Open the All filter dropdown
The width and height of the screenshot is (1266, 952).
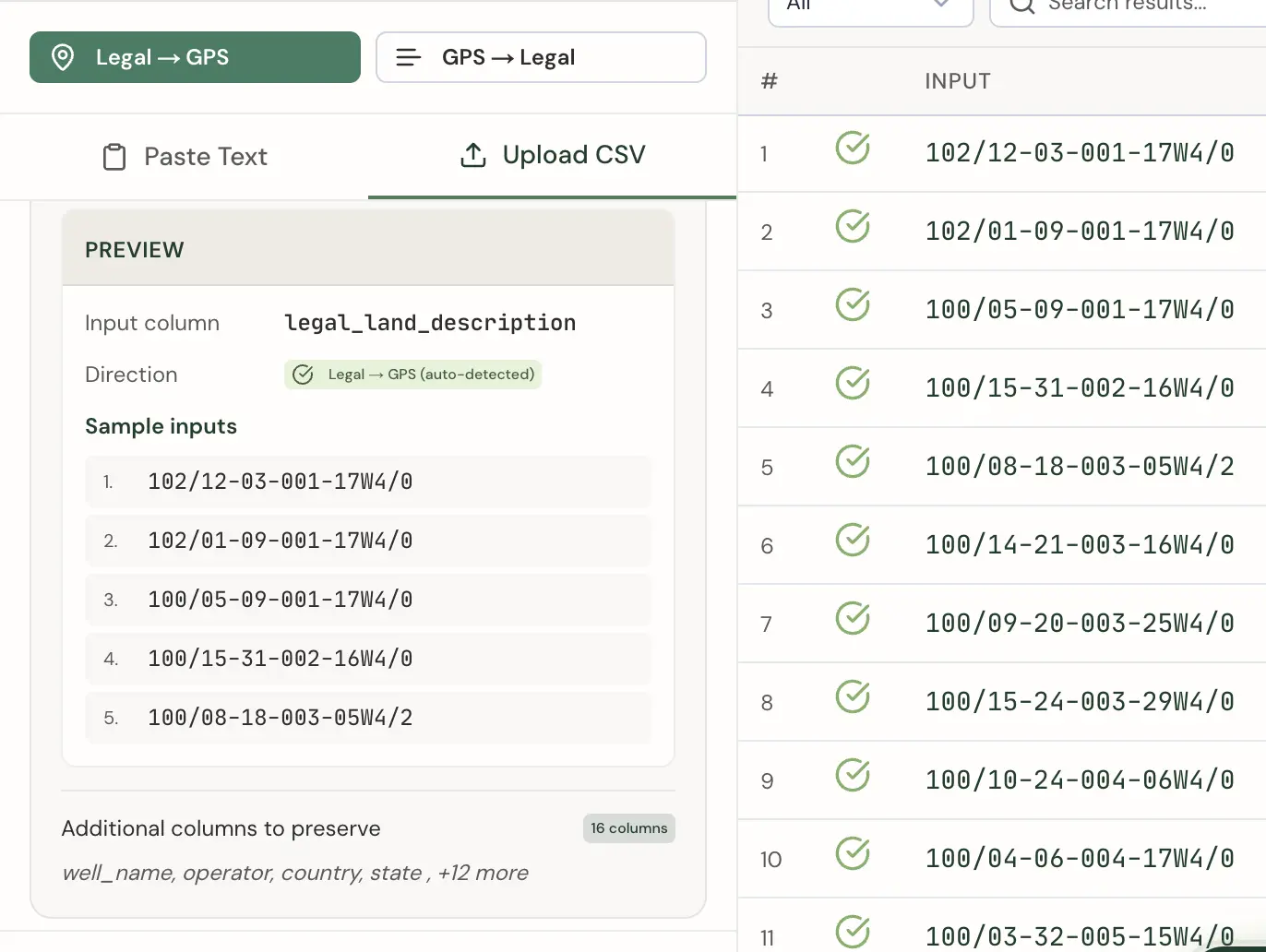[x=868, y=6]
